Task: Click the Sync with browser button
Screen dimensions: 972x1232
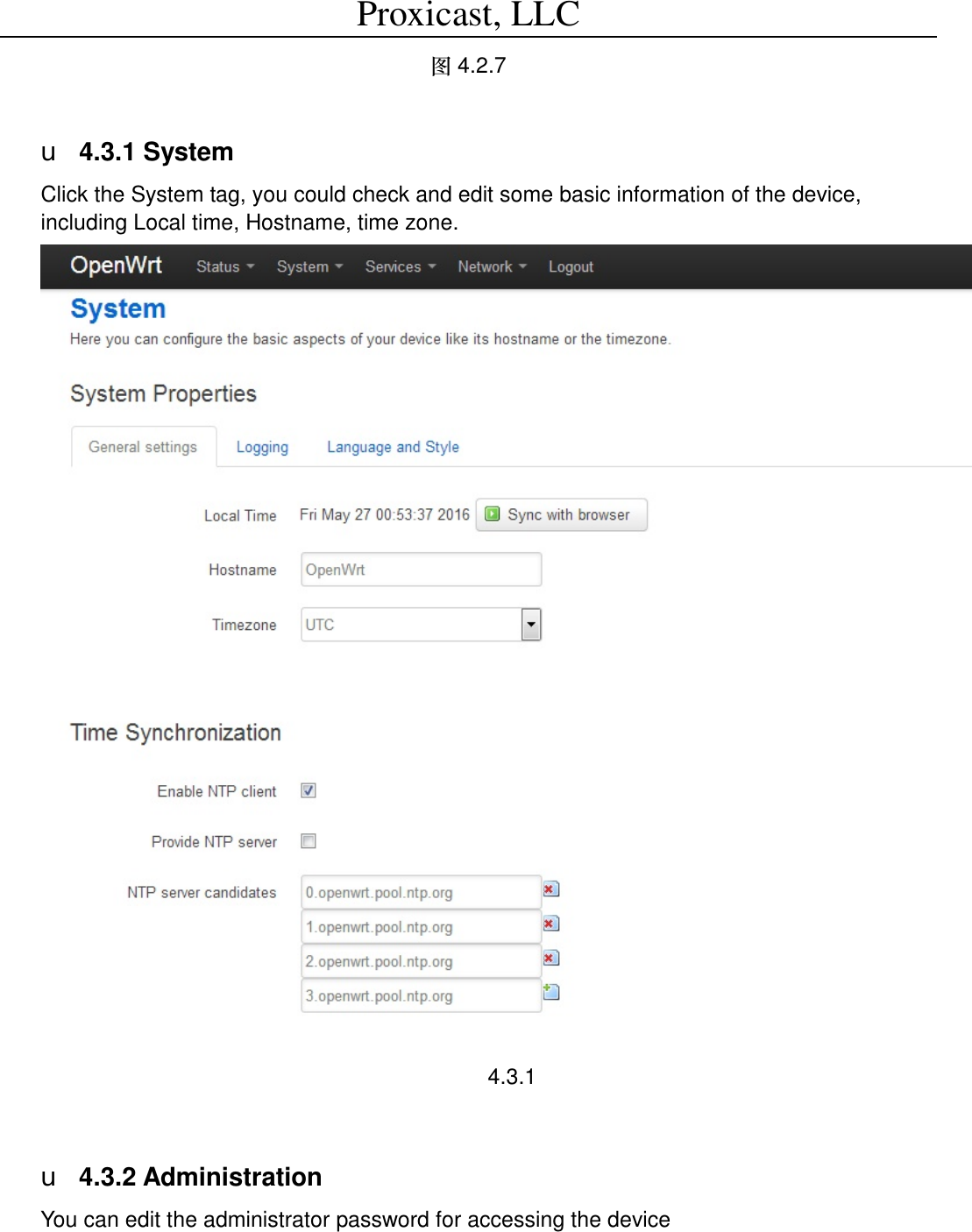Action: point(561,514)
